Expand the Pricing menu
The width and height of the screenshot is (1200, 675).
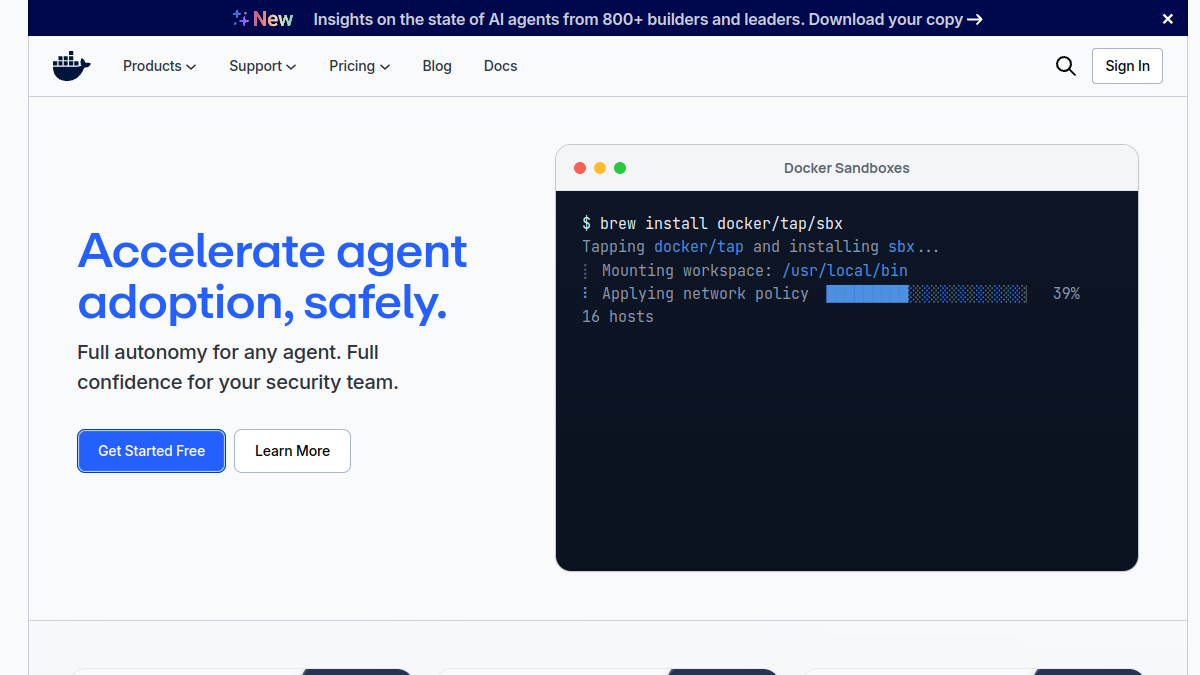[x=360, y=66]
